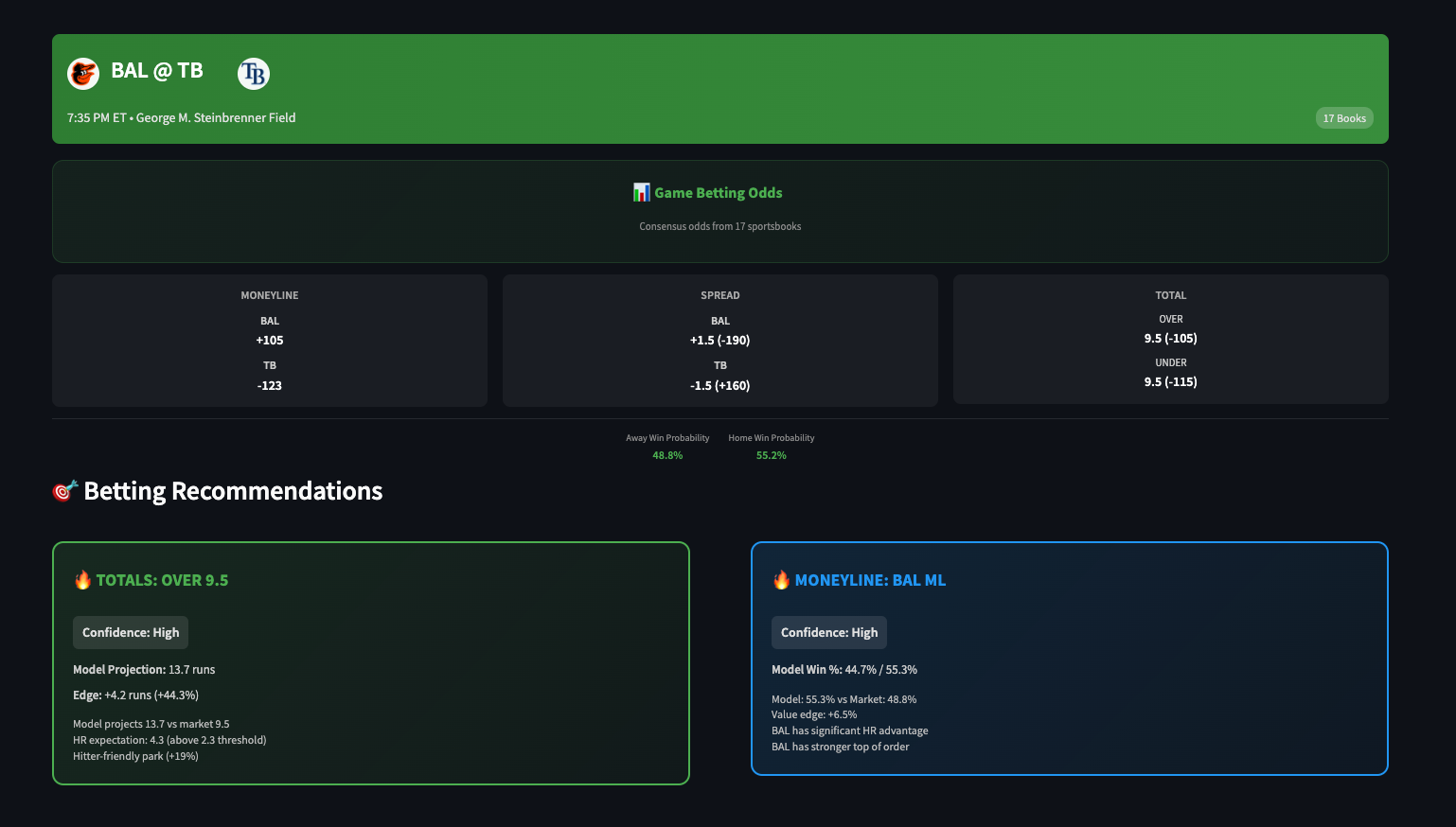
Task: Select the Under 9.5 total odds
Action: tap(1170, 381)
